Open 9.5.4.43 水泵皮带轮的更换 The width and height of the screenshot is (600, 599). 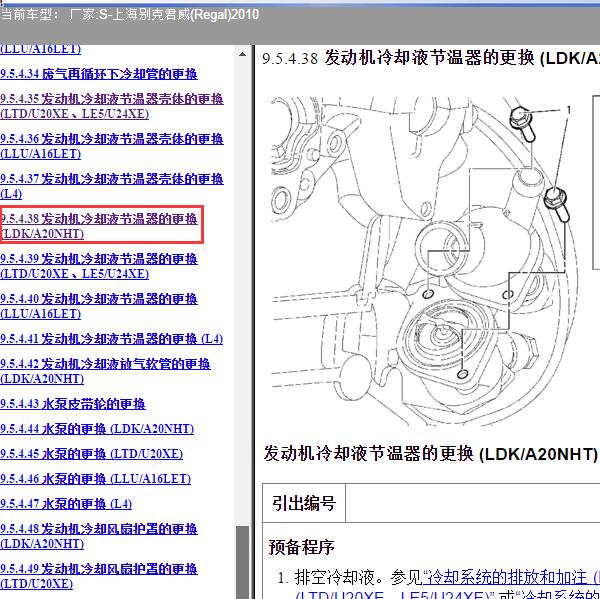(x=73, y=404)
